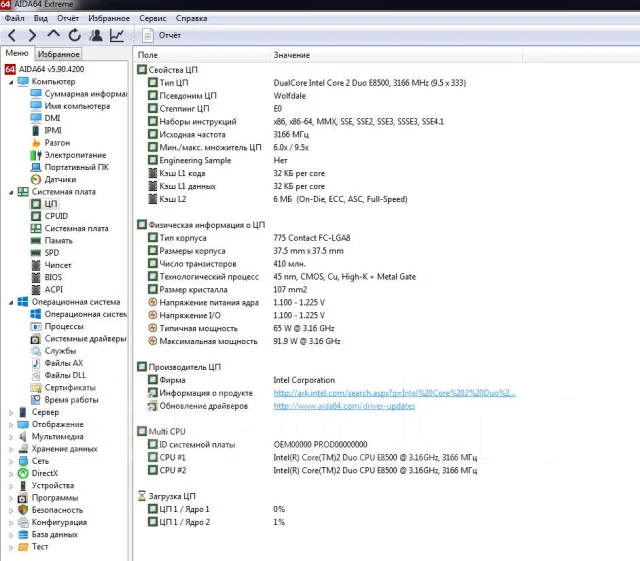This screenshot has width=640, height=561.
Task: Expand the DirectX tree node
Action: coord(11,474)
